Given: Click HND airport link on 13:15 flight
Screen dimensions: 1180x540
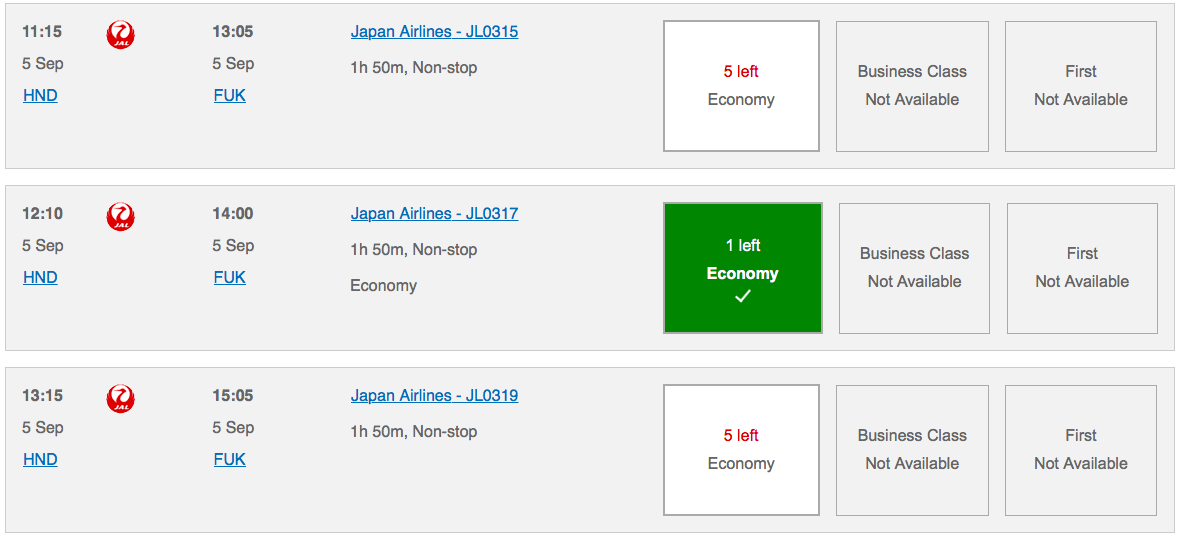Looking at the screenshot, I should coord(40,460).
